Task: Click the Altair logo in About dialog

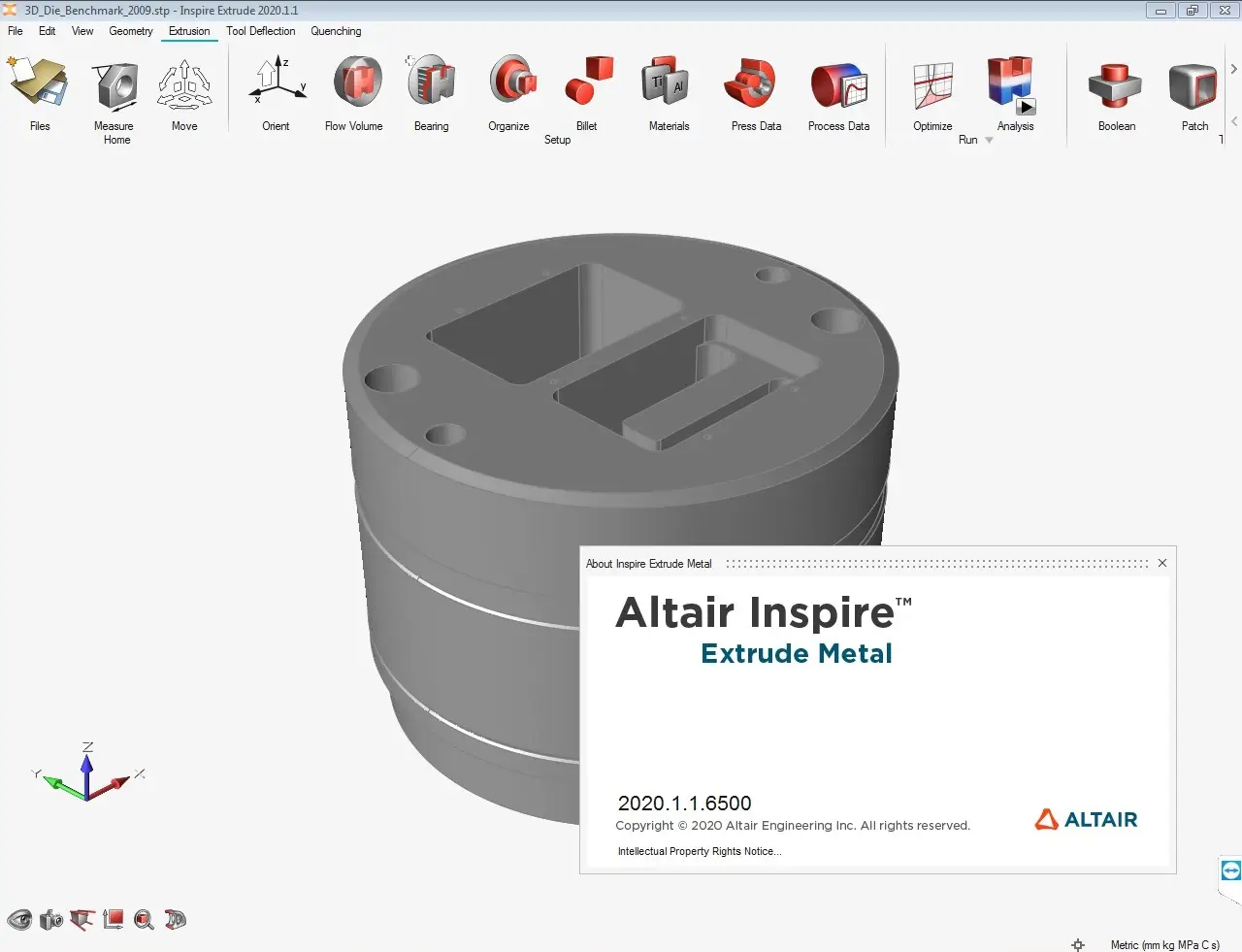Action: coord(1086,819)
